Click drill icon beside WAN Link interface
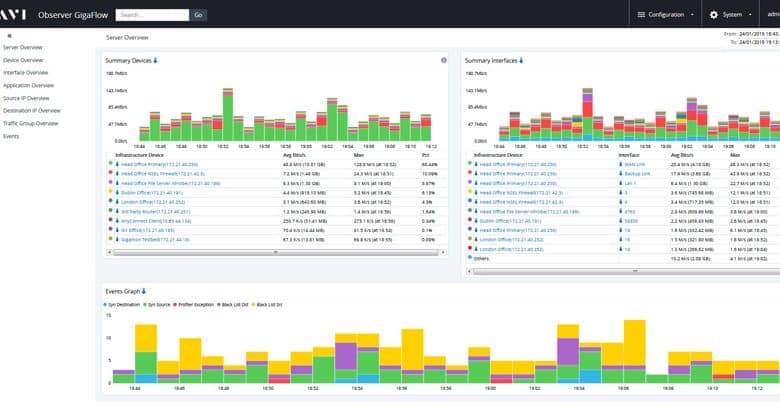The height and width of the screenshot is (402, 780). (x=621, y=164)
